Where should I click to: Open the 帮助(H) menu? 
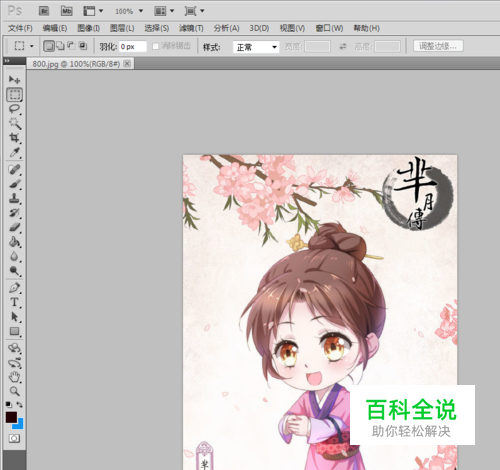(x=366, y=28)
